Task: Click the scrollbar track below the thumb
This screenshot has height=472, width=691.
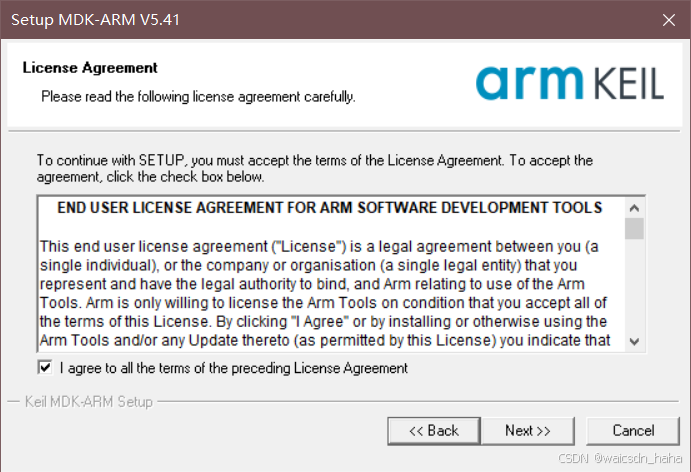Action: (x=634, y=286)
